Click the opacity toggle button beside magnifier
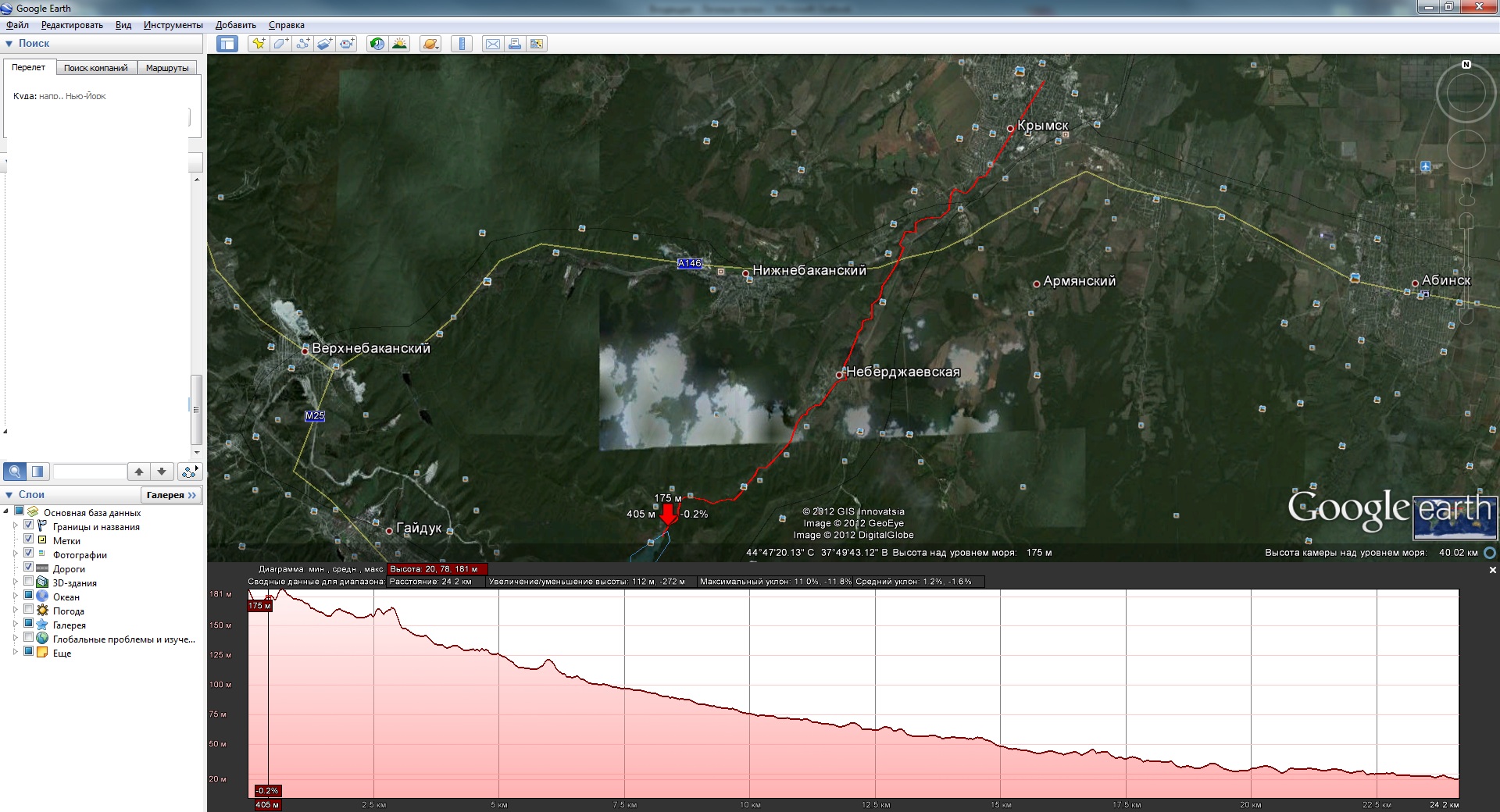This screenshot has width=1500, height=812. click(x=37, y=472)
